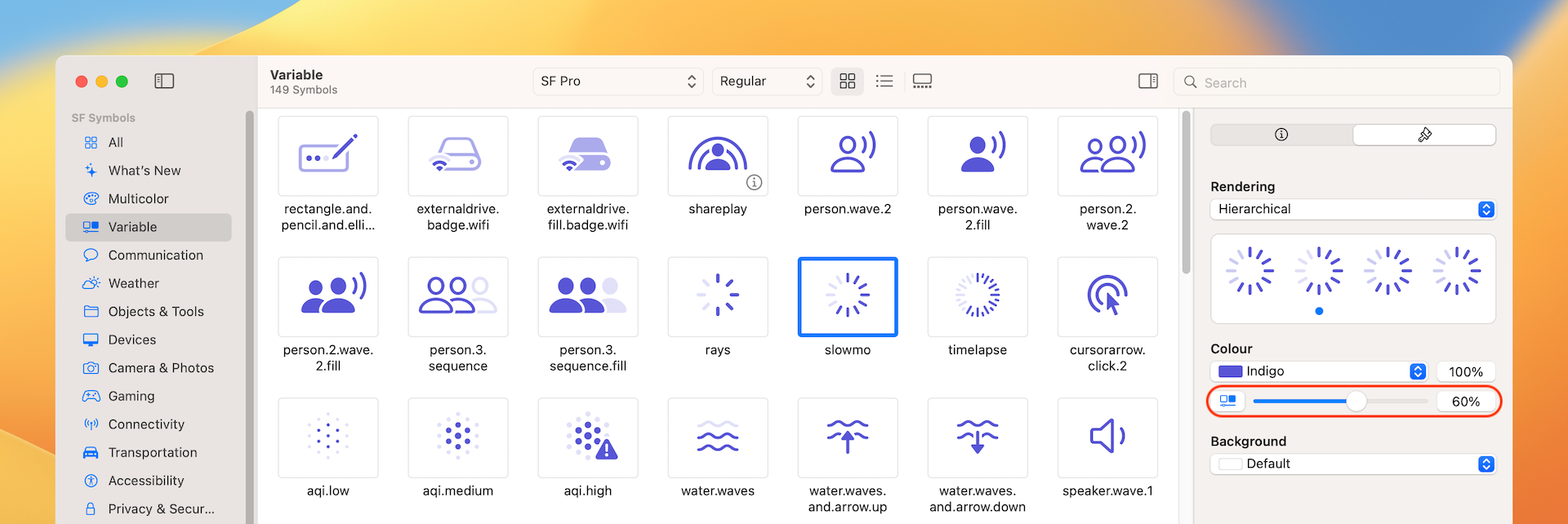This screenshot has width=1568, height=524.
Task: Switch to the info inspector tab
Action: tap(1281, 135)
